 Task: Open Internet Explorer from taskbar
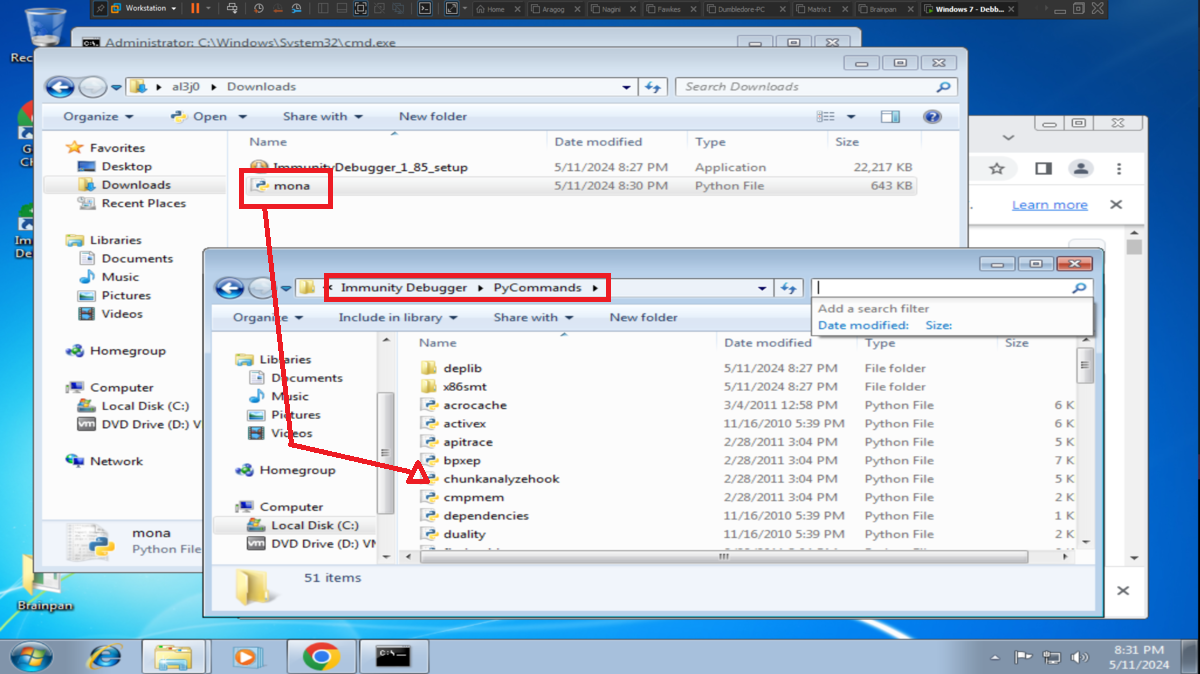[x=103, y=657]
